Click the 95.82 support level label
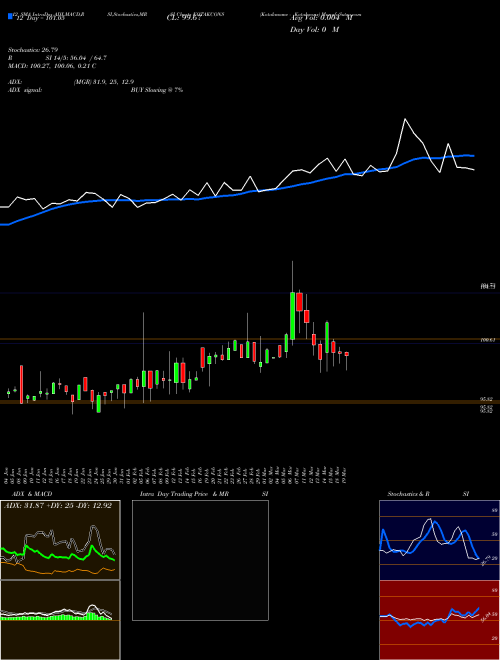Image resolution: width=500 pixels, height=660 pixels. (x=487, y=399)
